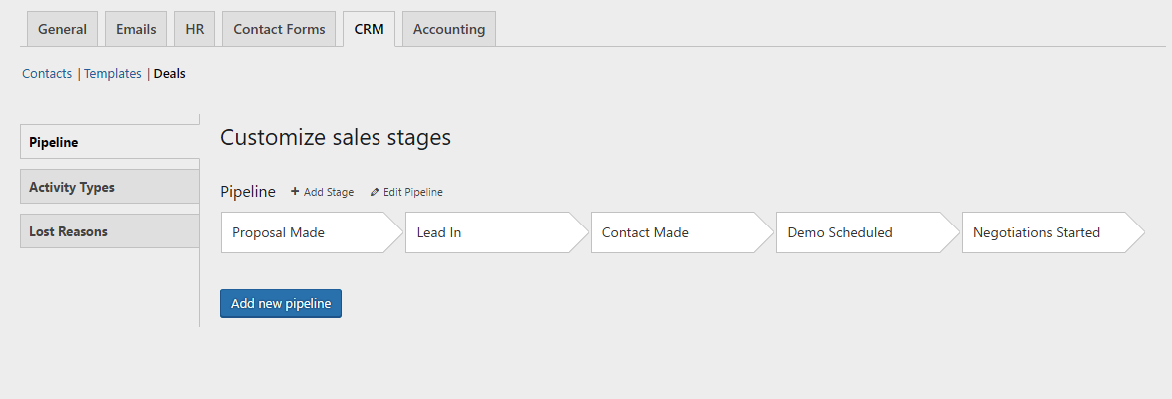Select the Deals sub-section
Viewport: 1172px width, 399px height.
click(x=170, y=73)
